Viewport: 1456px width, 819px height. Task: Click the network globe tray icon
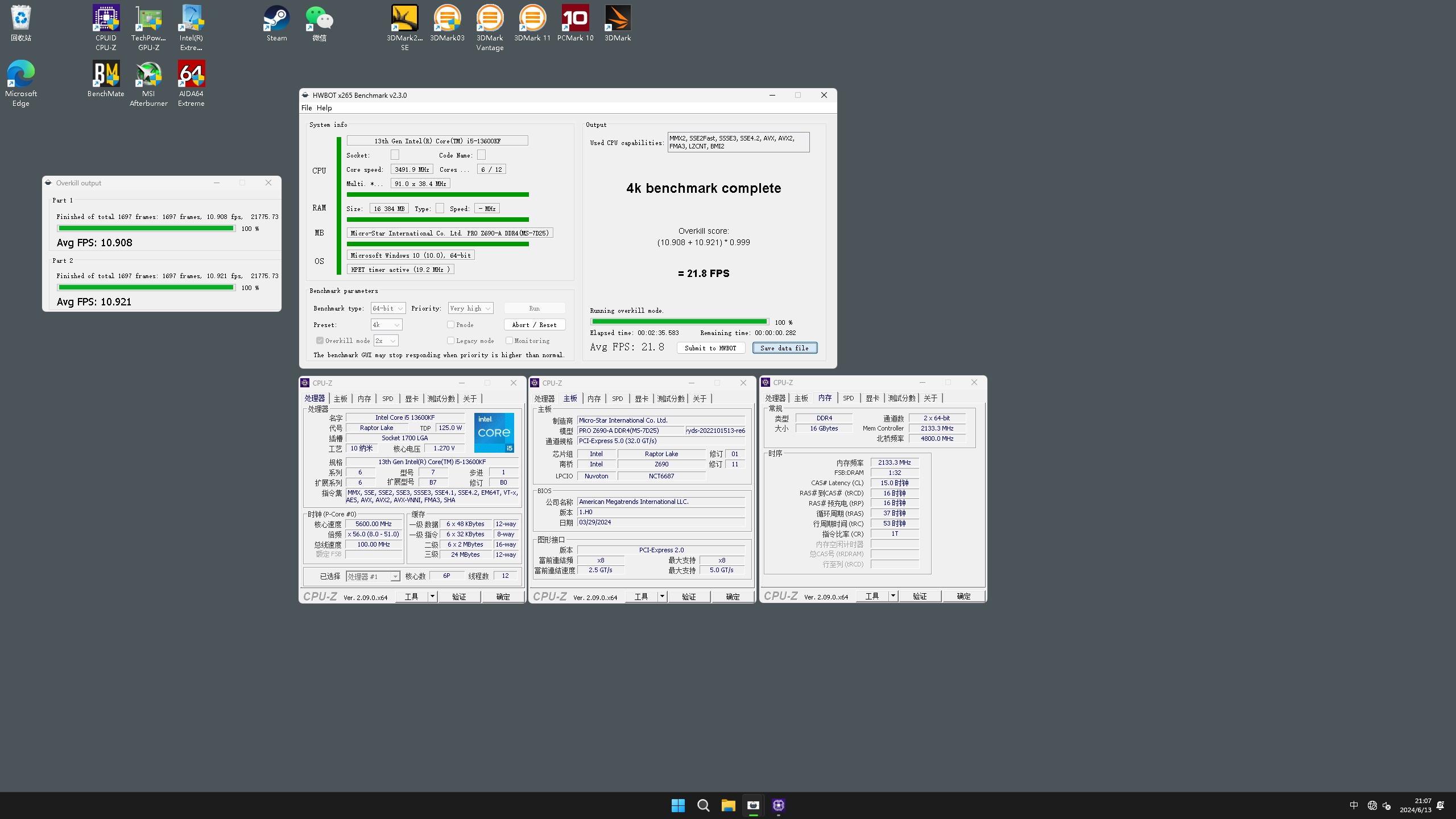click(x=1372, y=805)
